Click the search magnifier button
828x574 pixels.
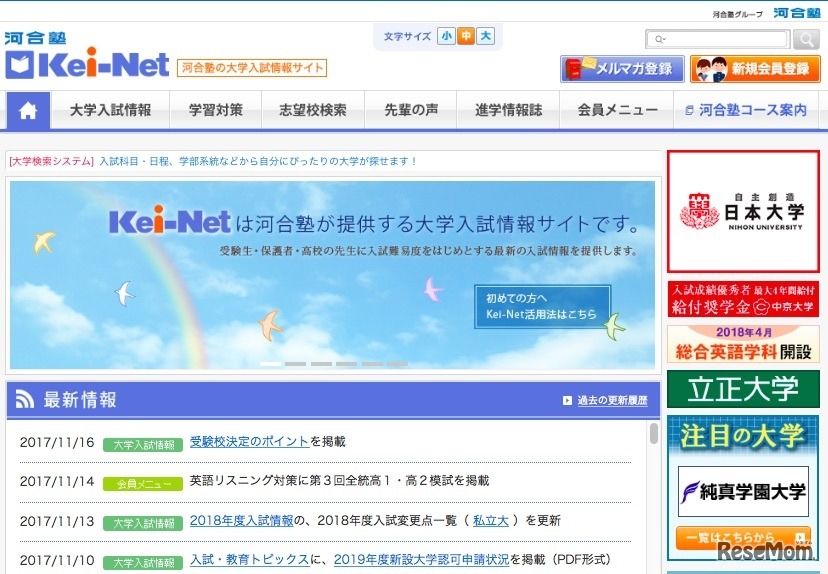pos(807,40)
